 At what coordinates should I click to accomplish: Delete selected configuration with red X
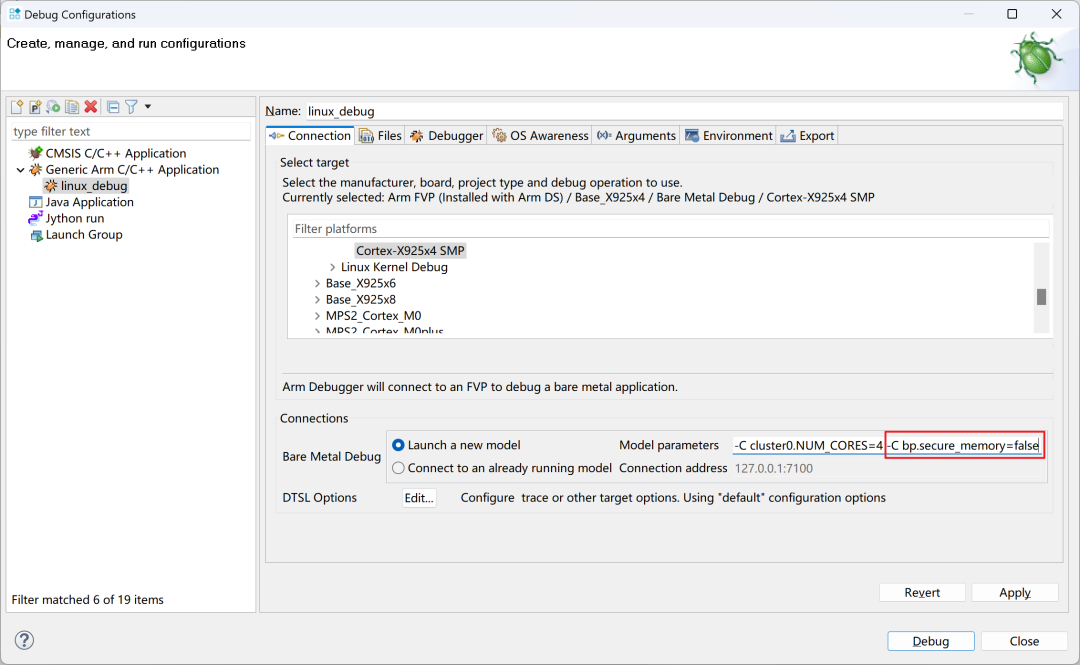pos(90,107)
